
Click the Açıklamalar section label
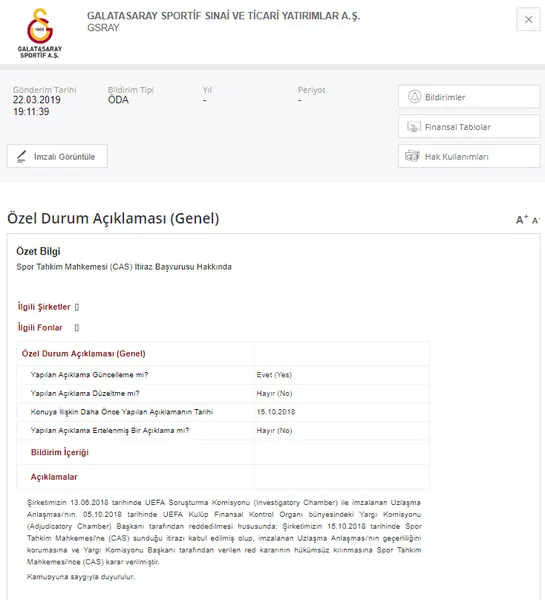pos(54,477)
